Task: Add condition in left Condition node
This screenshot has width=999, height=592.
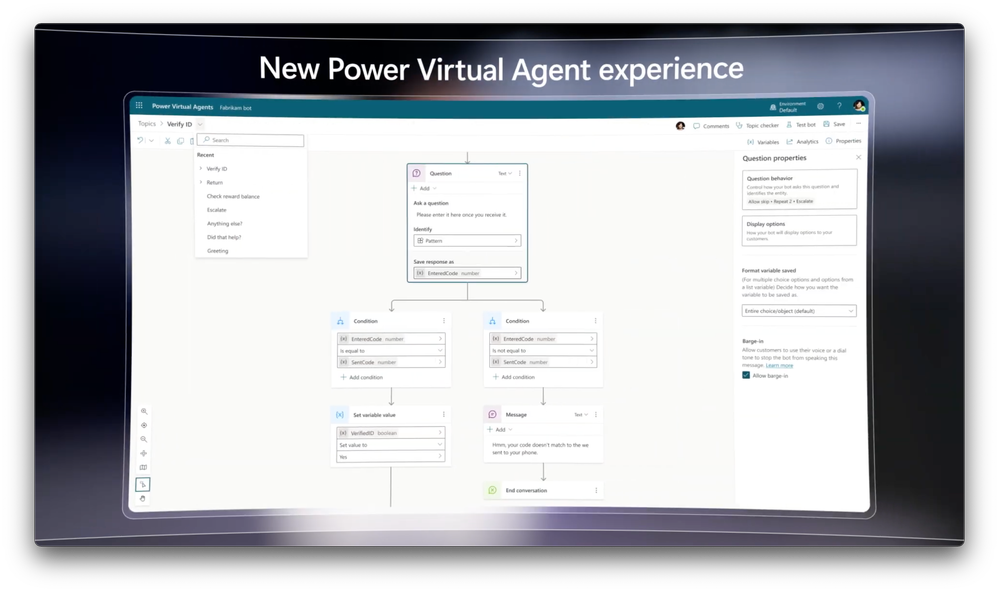Action: tap(362, 377)
